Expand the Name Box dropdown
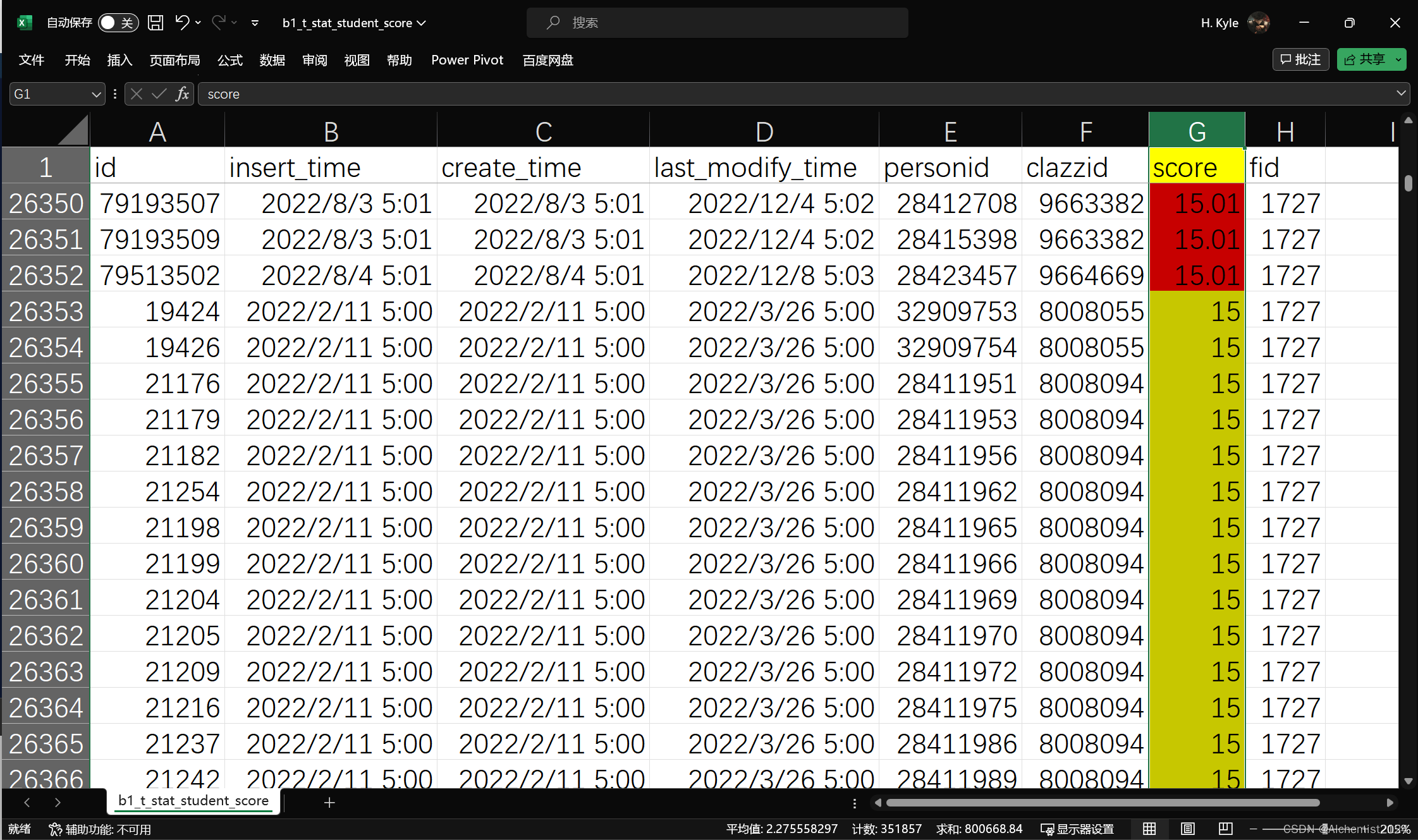Screen dimensions: 1418x840 tap(96, 94)
